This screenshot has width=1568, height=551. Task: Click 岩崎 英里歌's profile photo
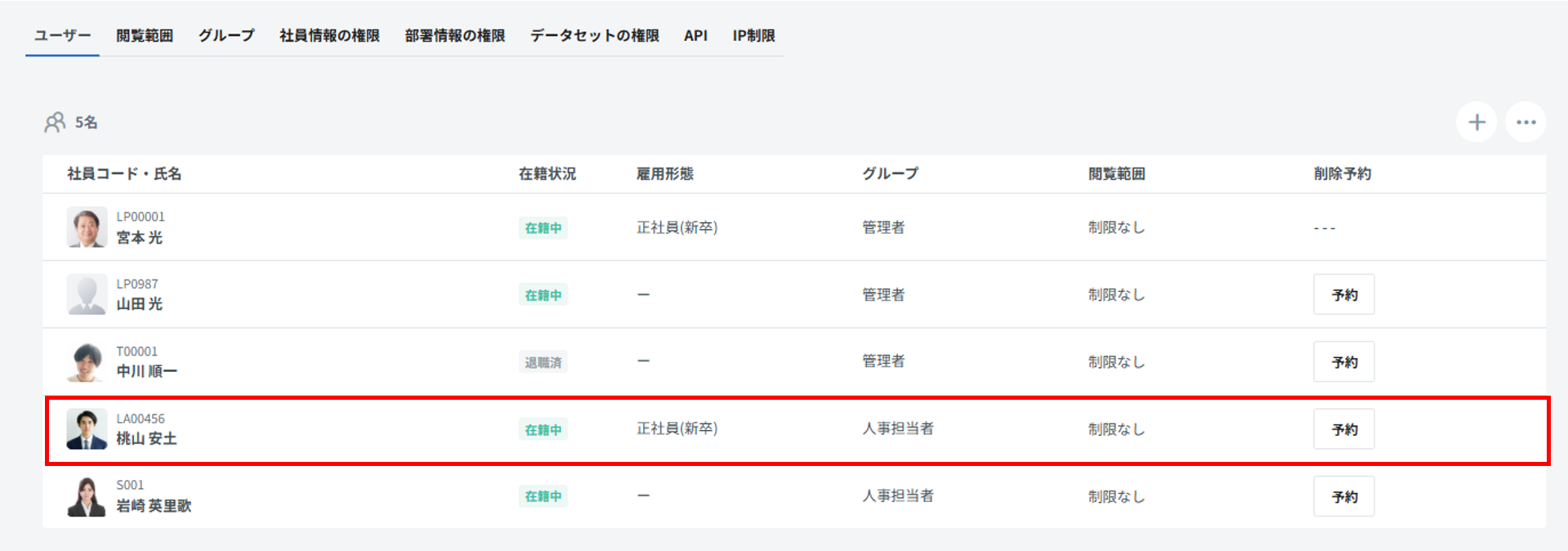tap(87, 496)
